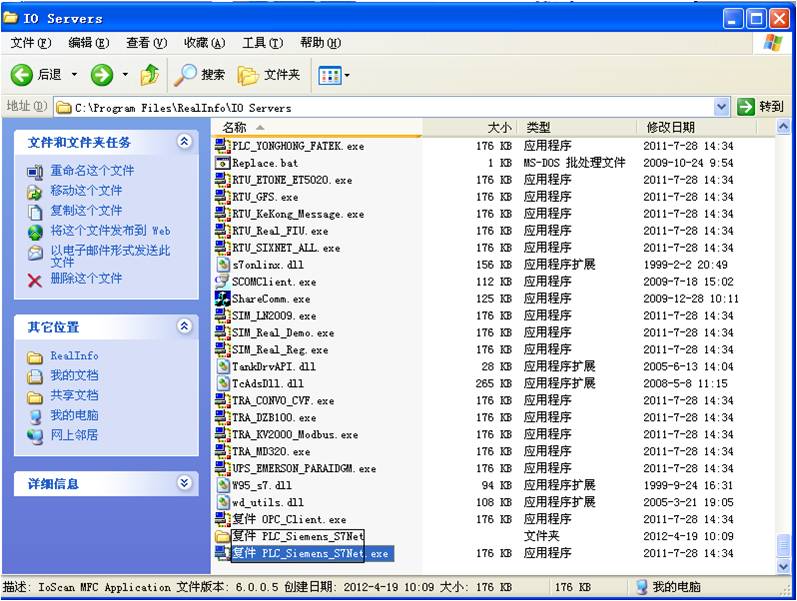This screenshot has width=797, height=601.
Task: Open the 工具(T) menu
Action: click(261, 43)
